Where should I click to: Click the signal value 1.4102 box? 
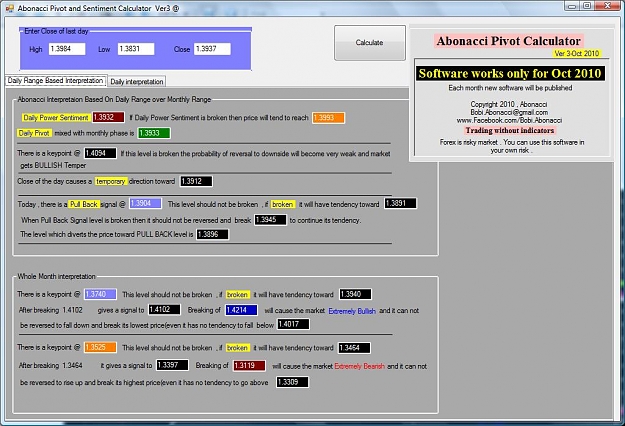[164, 310]
